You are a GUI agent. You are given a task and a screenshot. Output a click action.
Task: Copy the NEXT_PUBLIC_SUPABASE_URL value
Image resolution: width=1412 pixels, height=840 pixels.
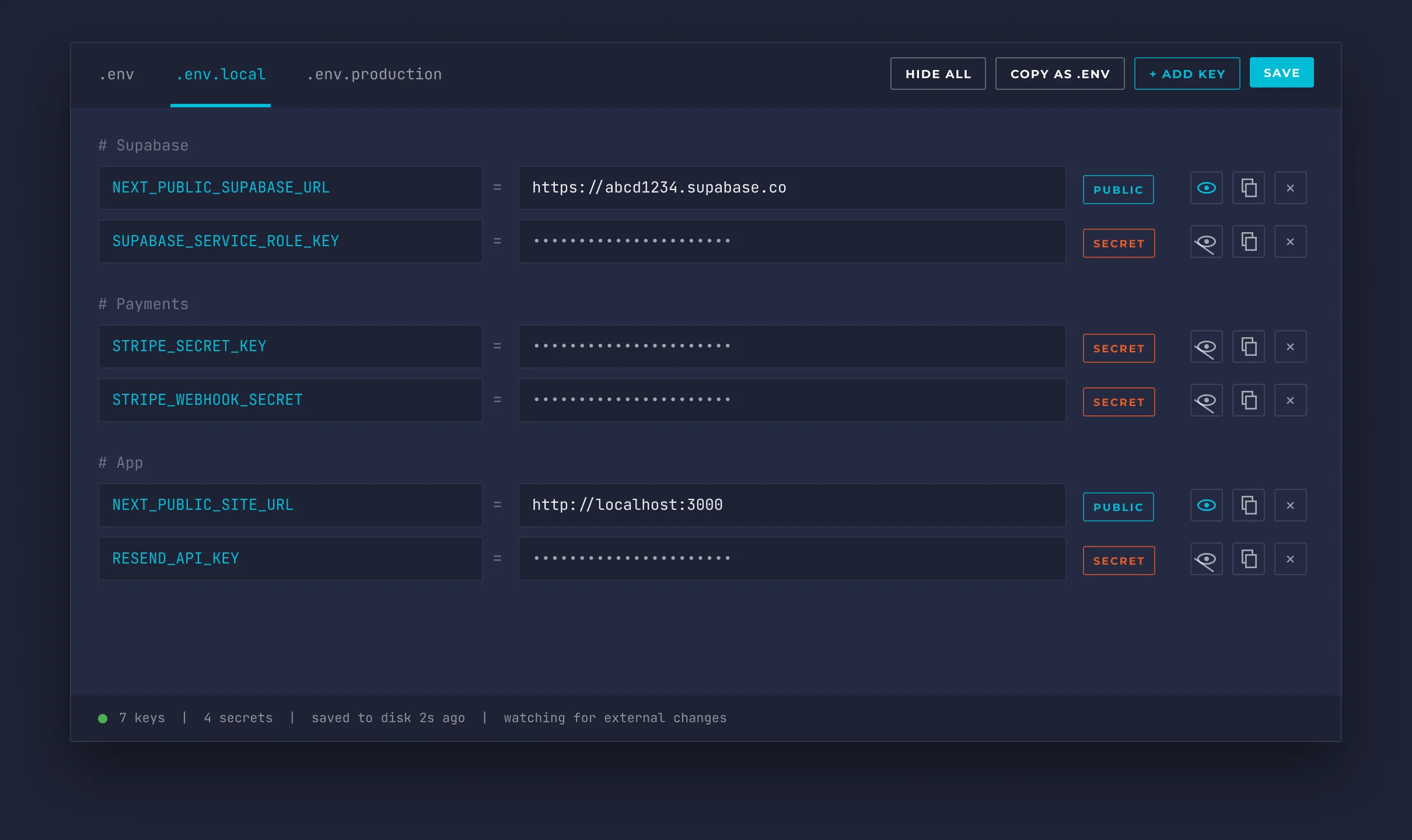(x=1248, y=188)
